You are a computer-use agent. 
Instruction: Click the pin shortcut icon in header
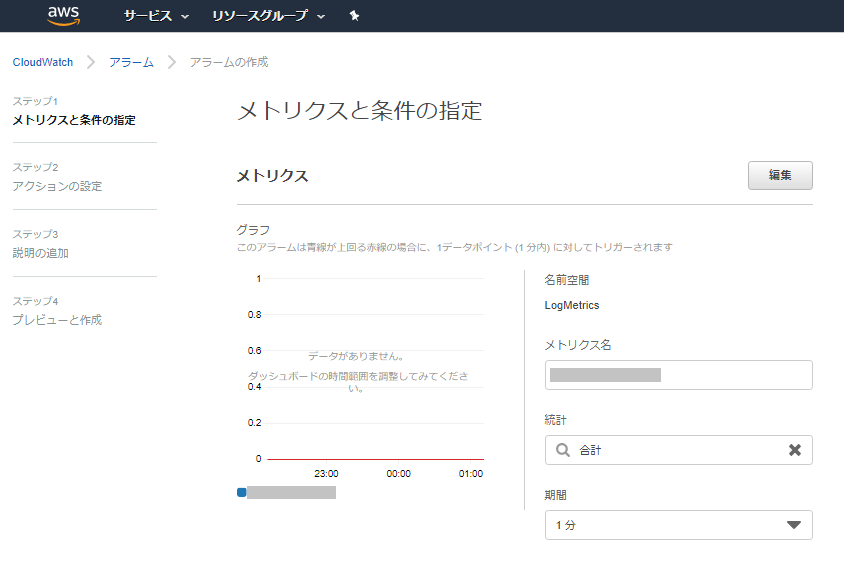tap(354, 16)
